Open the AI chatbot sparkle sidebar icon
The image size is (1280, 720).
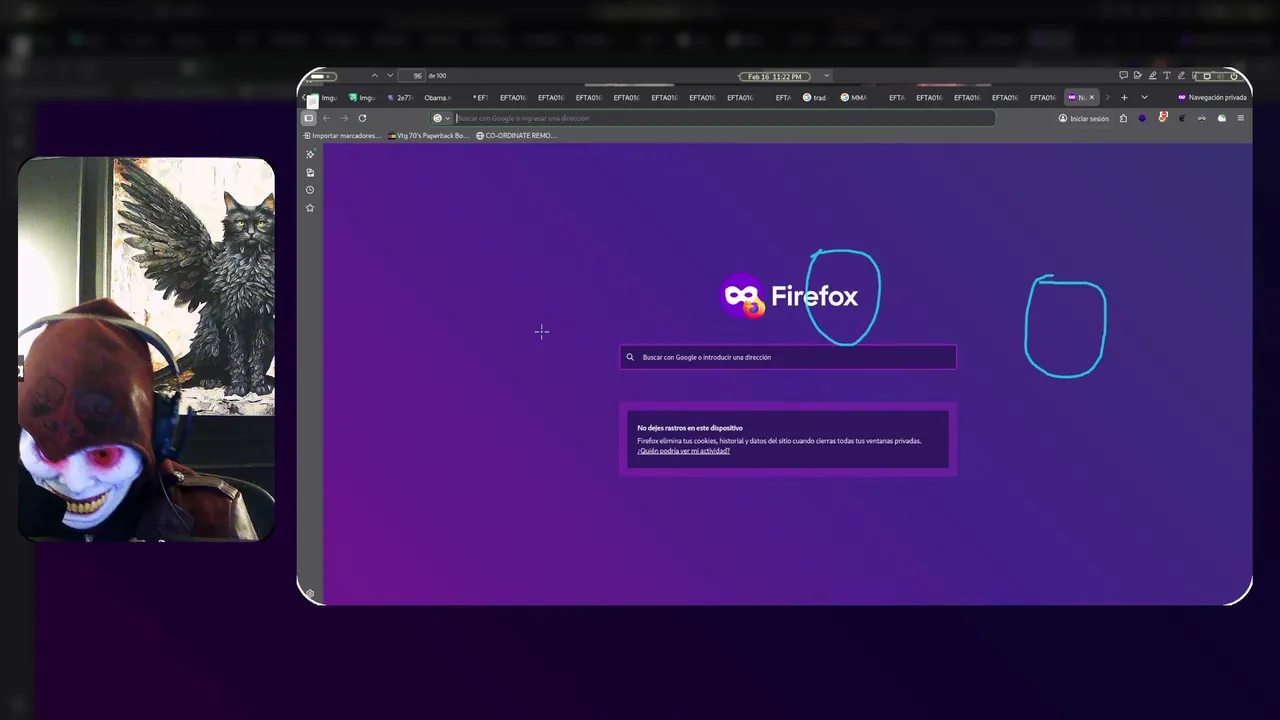click(310, 154)
